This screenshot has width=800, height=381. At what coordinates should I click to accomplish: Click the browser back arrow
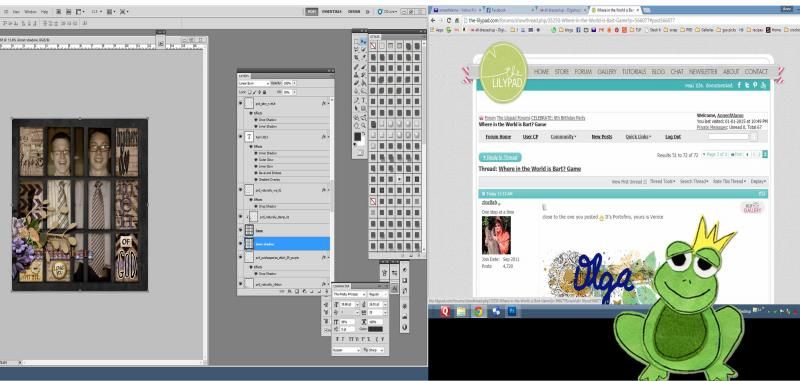433,20
